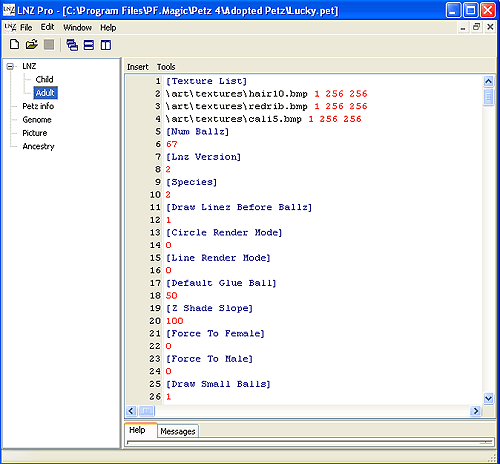Restore the inner document window
This screenshot has height=464, width=500.
[x=476, y=27]
